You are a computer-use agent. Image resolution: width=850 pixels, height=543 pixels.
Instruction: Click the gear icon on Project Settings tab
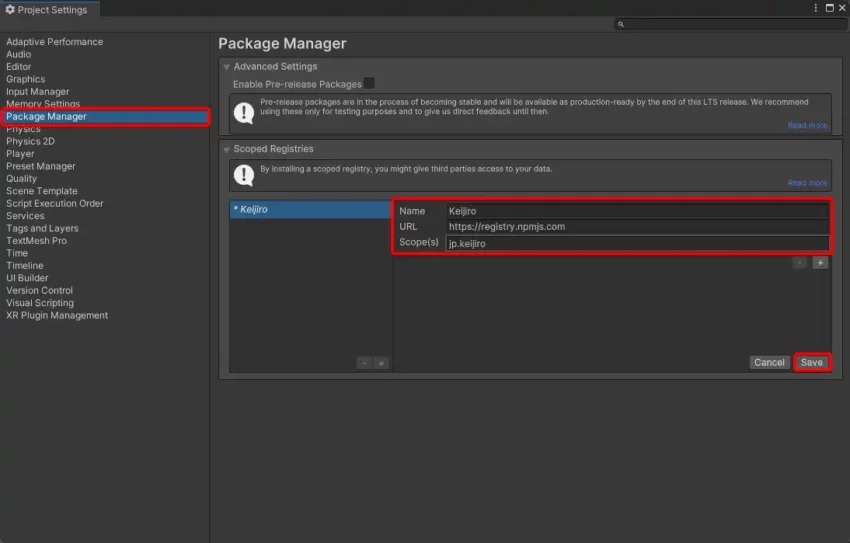(10, 10)
